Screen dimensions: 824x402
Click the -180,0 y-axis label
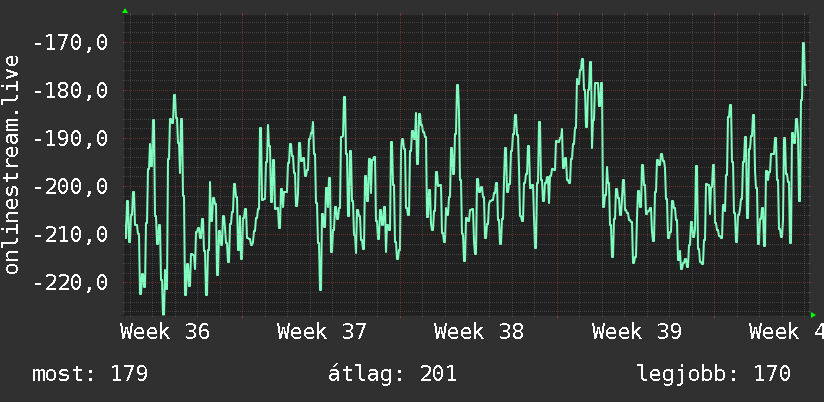coord(70,90)
